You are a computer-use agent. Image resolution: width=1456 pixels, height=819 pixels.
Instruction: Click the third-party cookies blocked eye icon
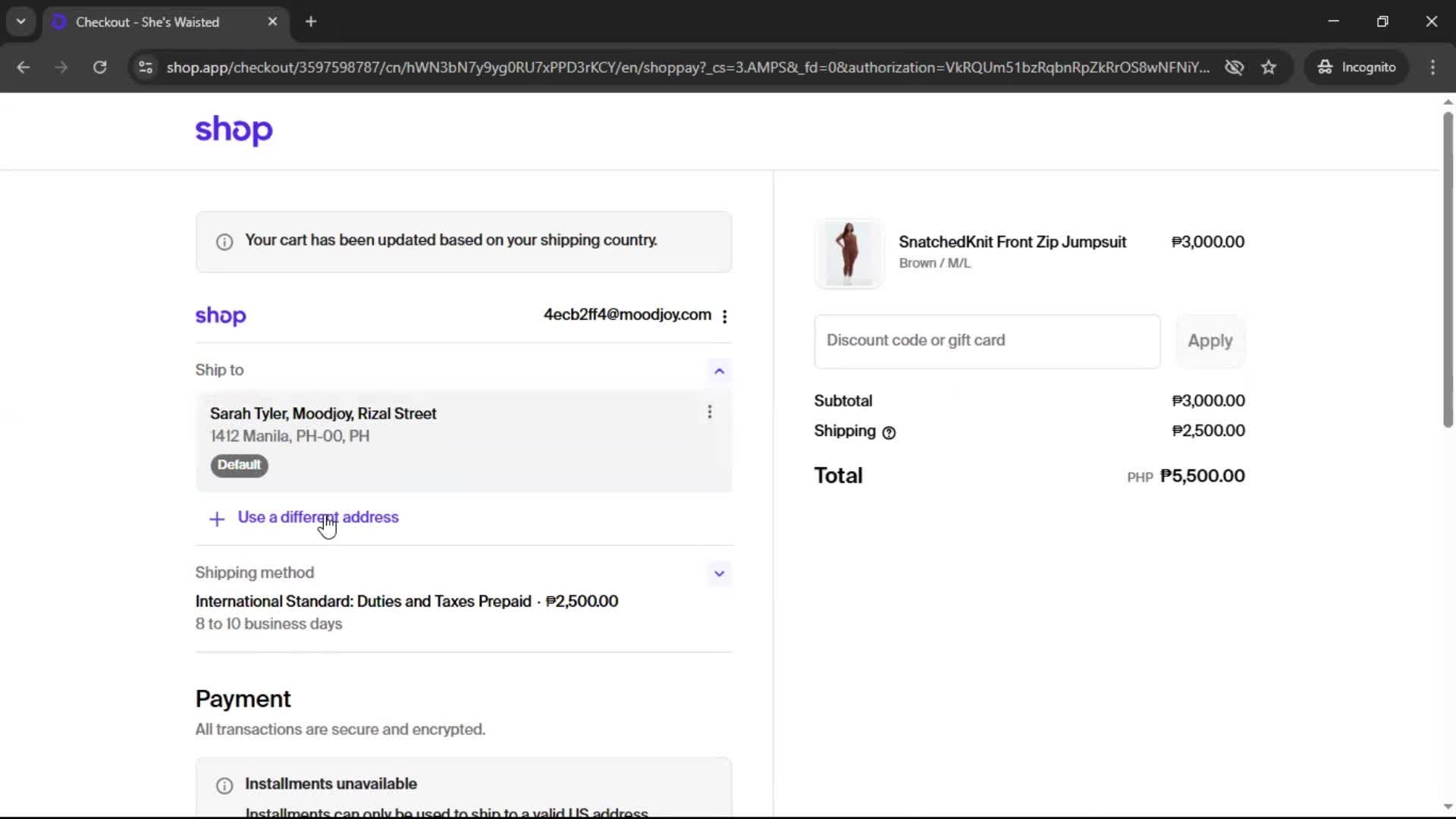pyautogui.click(x=1234, y=67)
